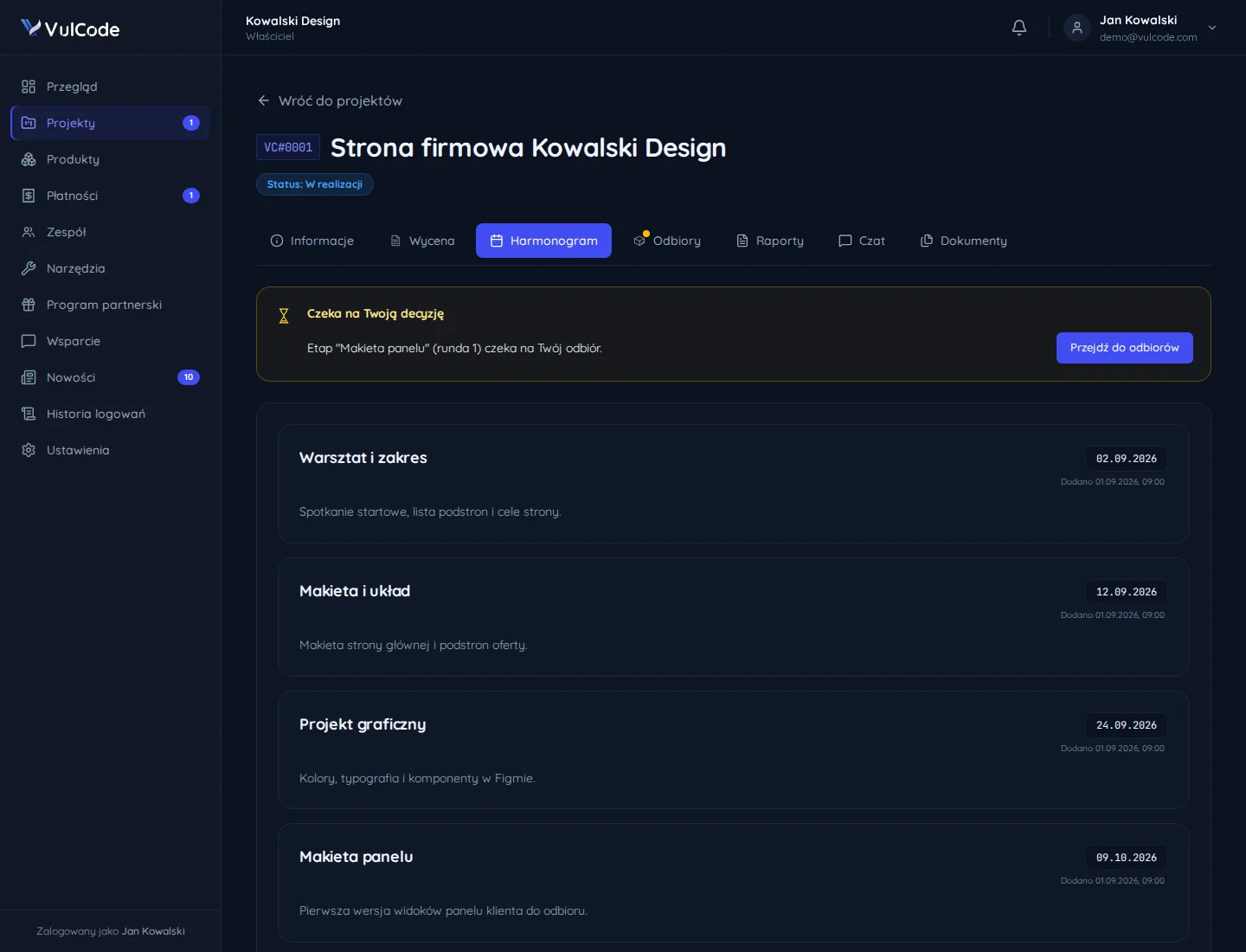
Task: Open the Raporty tab
Action: (770, 241)
